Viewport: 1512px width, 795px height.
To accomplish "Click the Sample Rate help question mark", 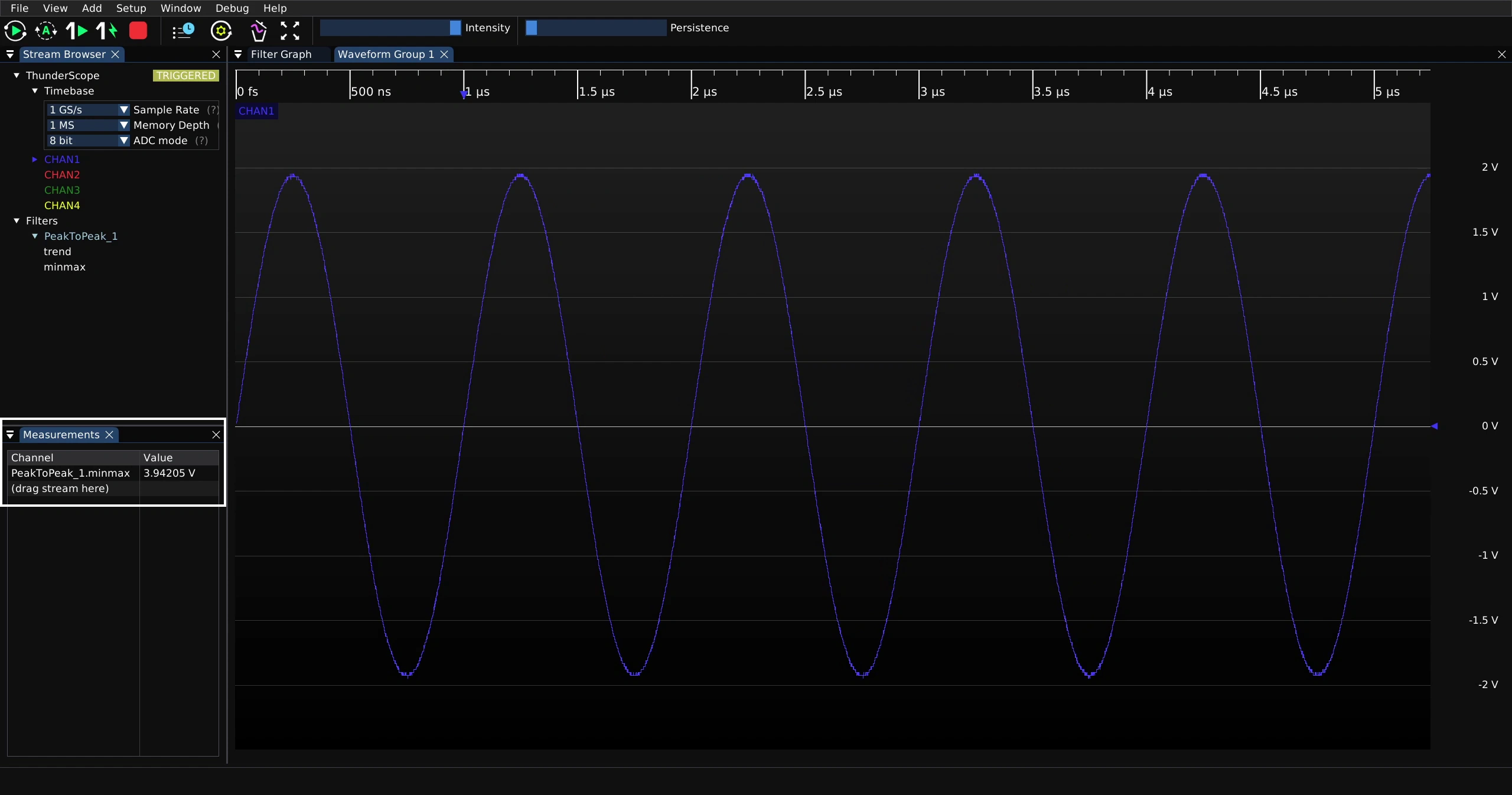I will point(213,110).
